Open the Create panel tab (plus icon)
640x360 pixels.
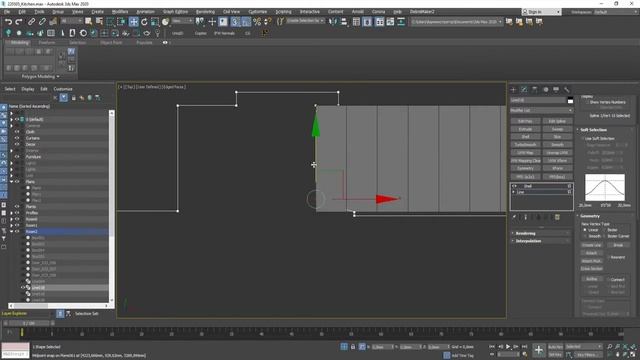coord(513,89)
